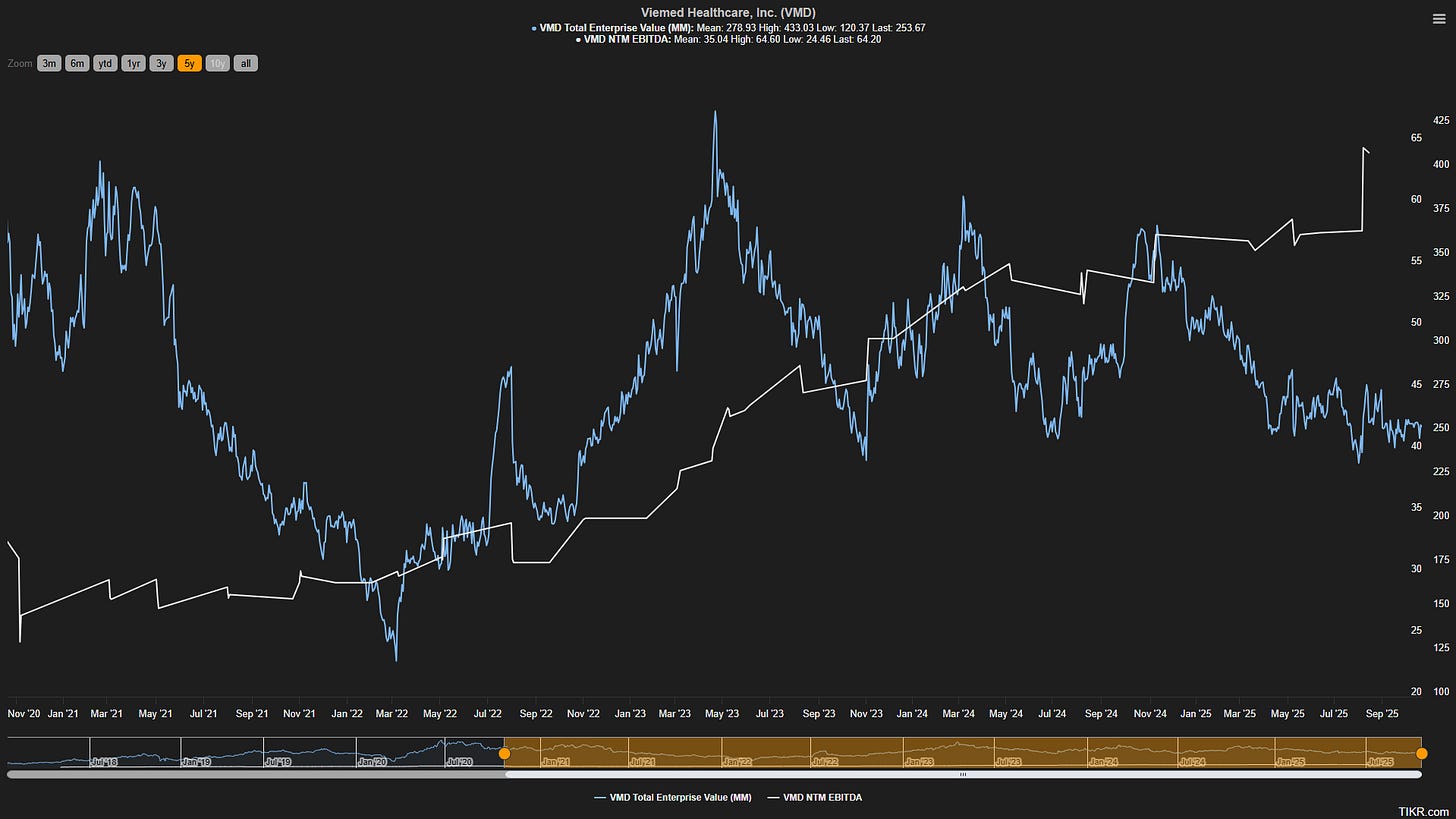Click the 425 right axis label

1441,120
